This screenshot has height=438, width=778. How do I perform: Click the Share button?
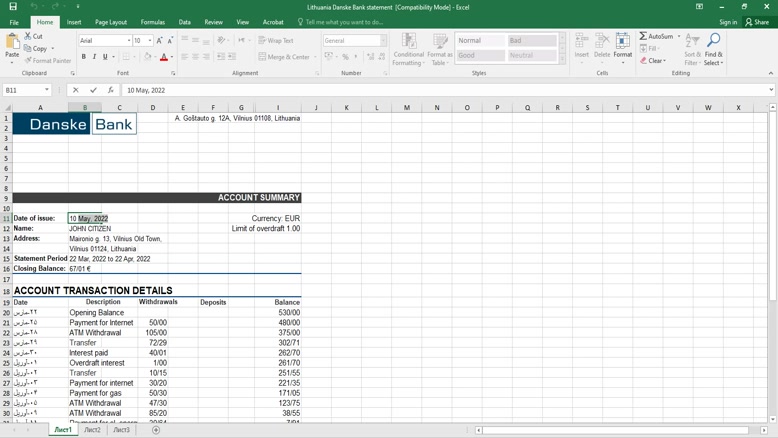click(x=757, y=22)
